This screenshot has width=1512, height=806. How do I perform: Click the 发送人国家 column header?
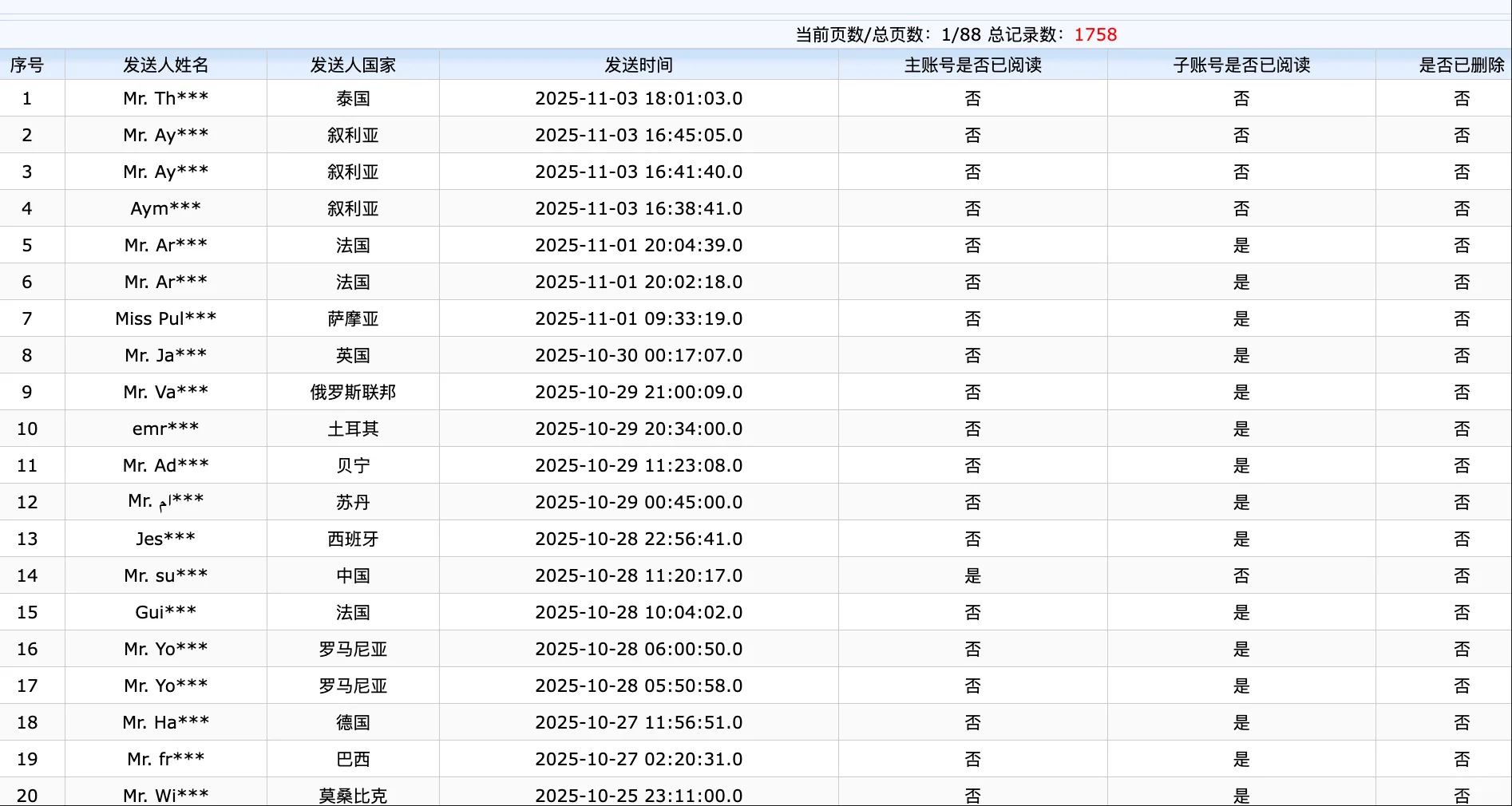click(x=352, y=65)
